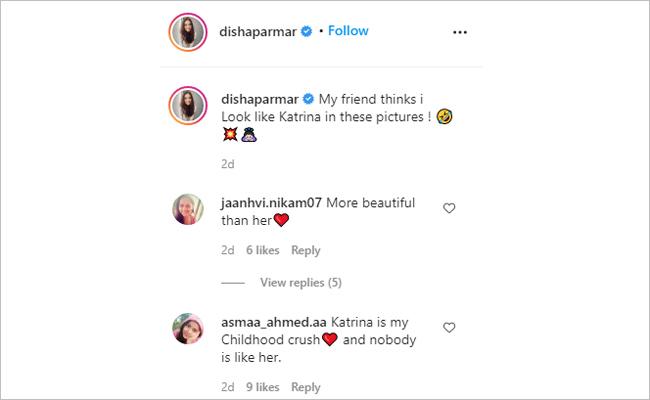View the 6 likes on first comment

263,251
